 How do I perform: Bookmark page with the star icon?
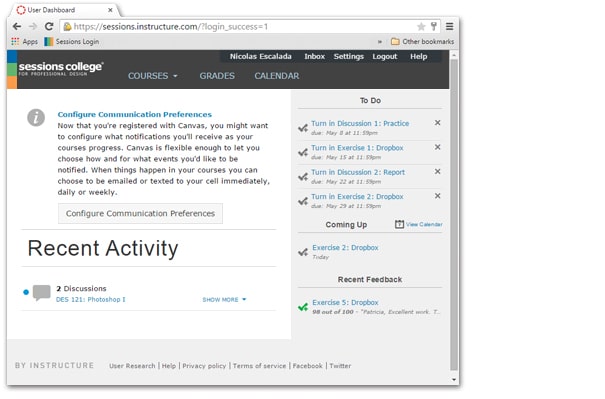[421, 27]
